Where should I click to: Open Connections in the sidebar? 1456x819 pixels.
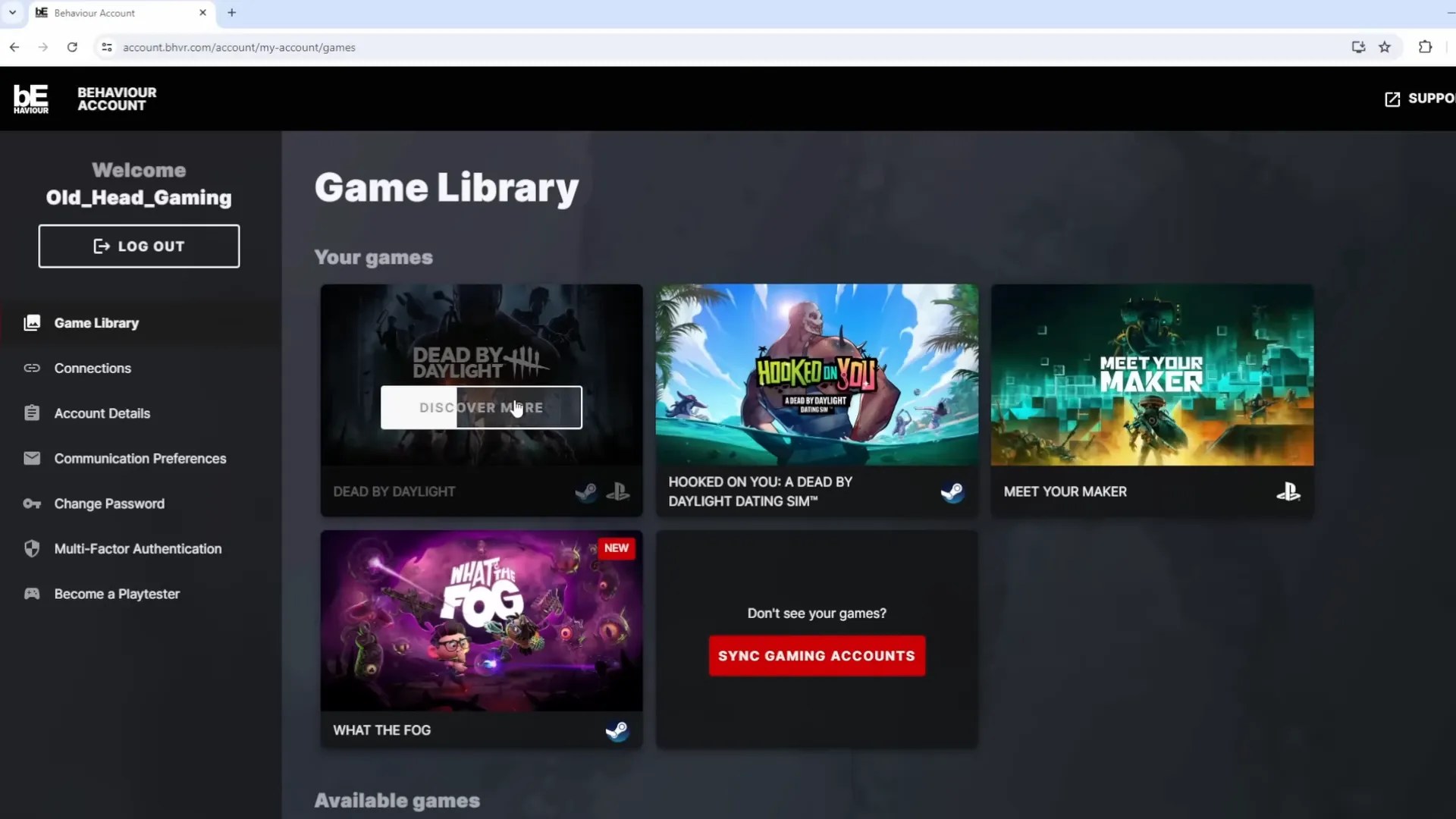click(93, 369)
